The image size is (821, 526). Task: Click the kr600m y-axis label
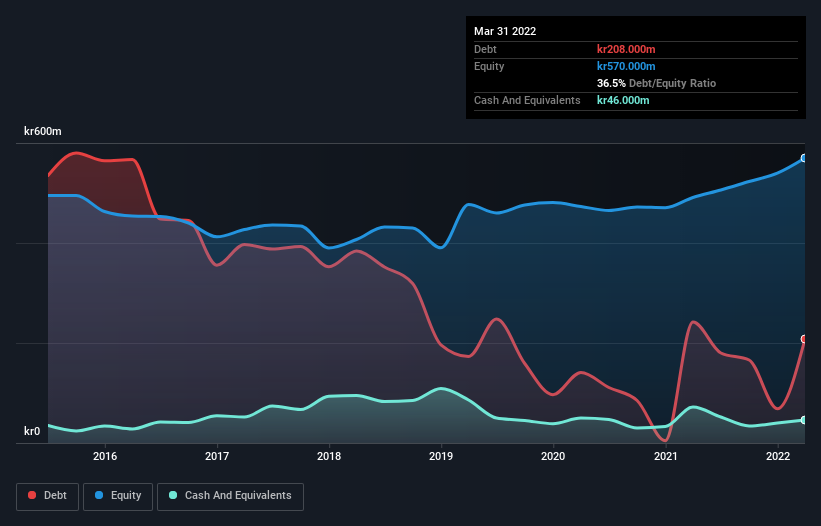pos(42,131)
